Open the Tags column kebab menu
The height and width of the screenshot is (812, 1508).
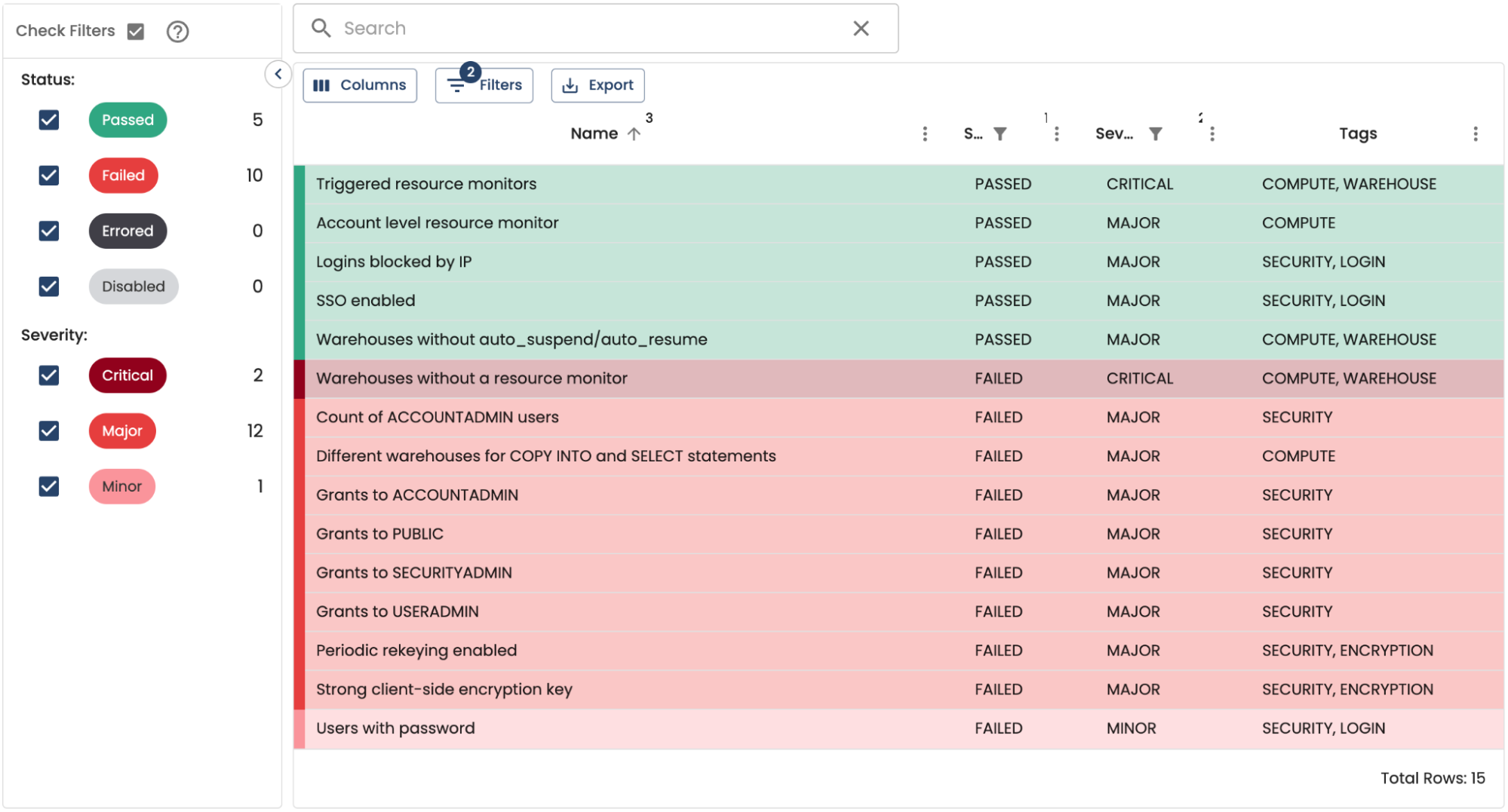pyautogui.click(x=1476, y=133)
